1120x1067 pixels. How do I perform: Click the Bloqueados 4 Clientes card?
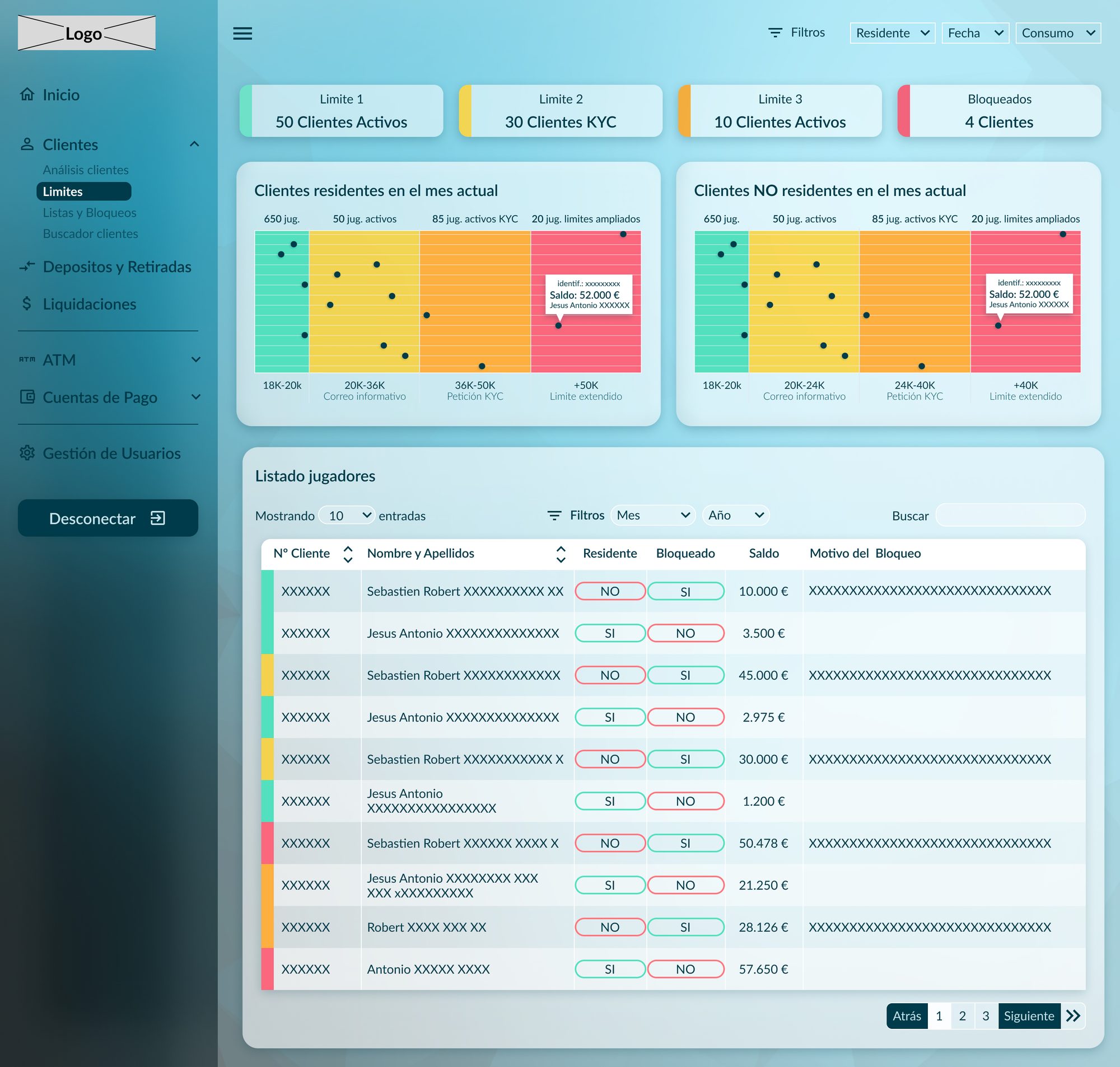click(1000, 111)
